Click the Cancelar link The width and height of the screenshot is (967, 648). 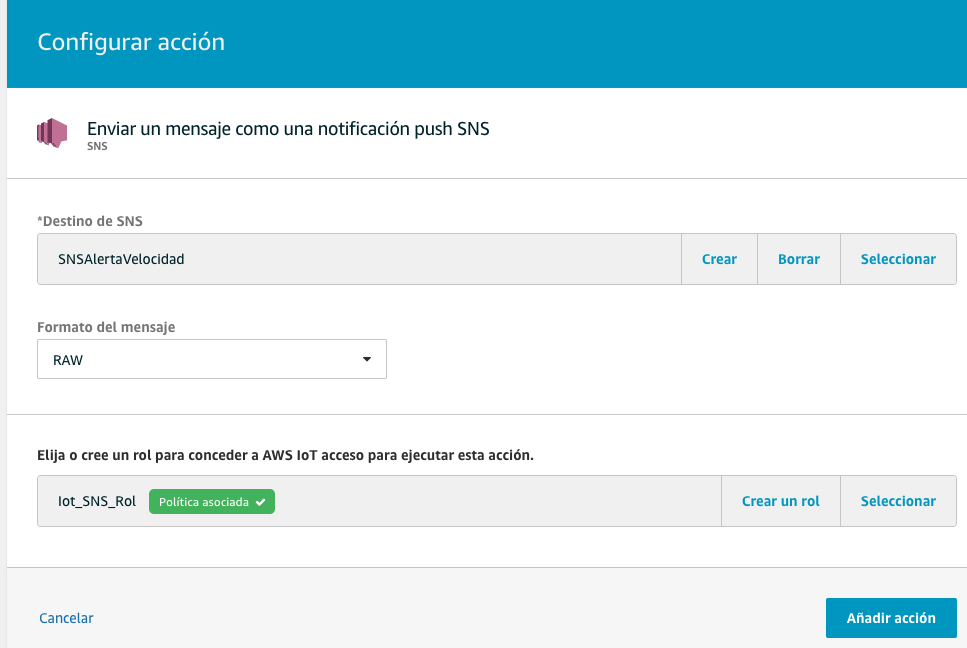(66, 618)
